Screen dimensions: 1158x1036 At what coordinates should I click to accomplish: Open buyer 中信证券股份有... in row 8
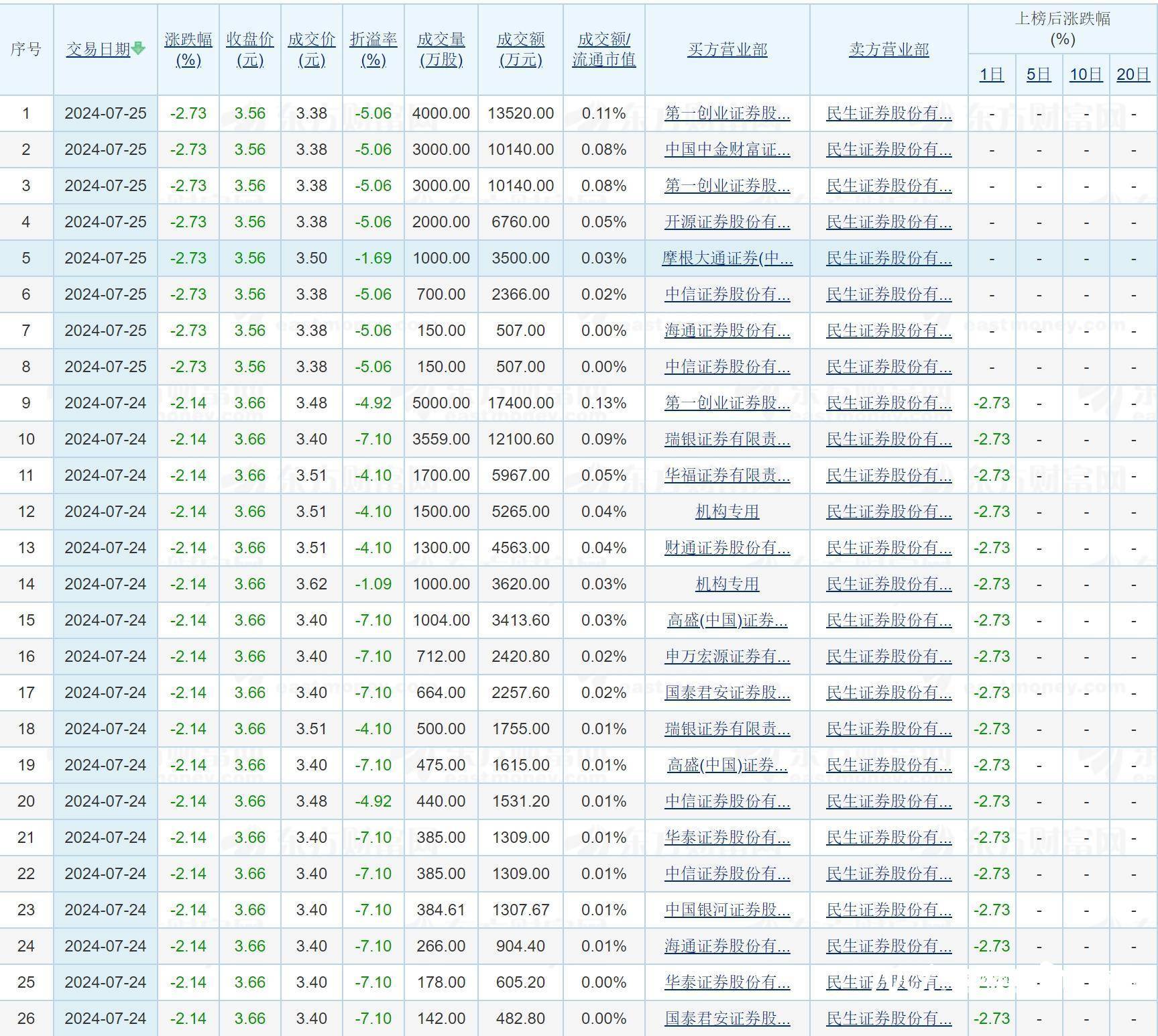coord(728,367)
